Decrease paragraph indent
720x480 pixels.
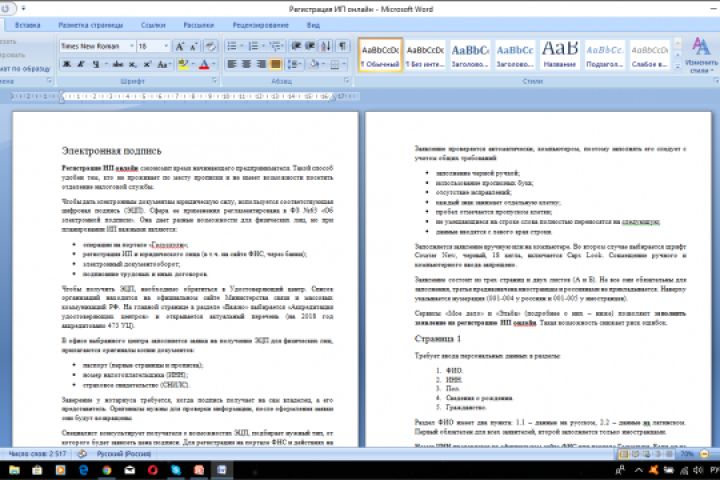coord(296,46)
